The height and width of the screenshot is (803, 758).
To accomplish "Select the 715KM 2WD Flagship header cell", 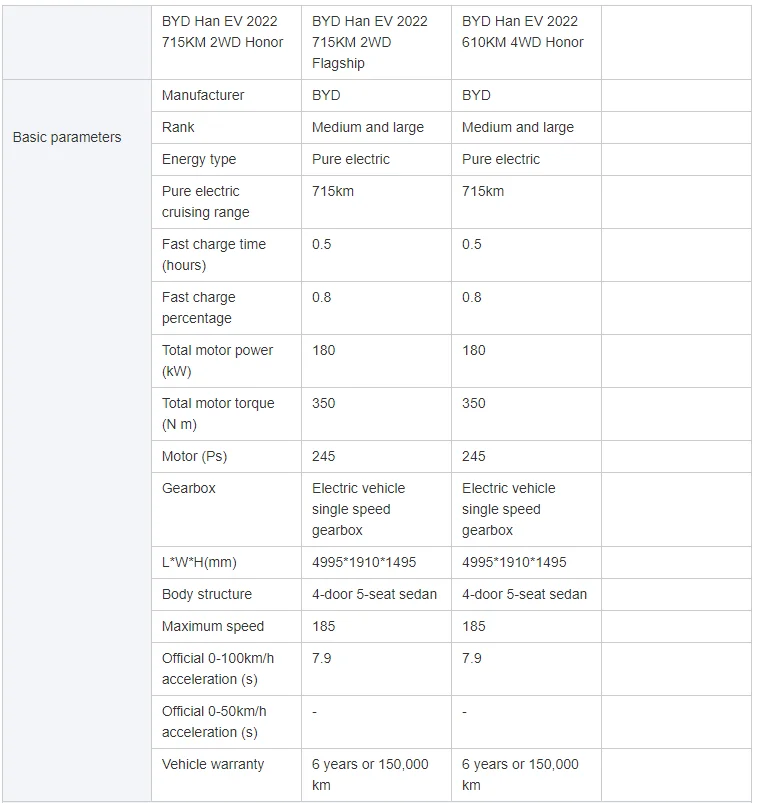I will [x=370, y=42].
